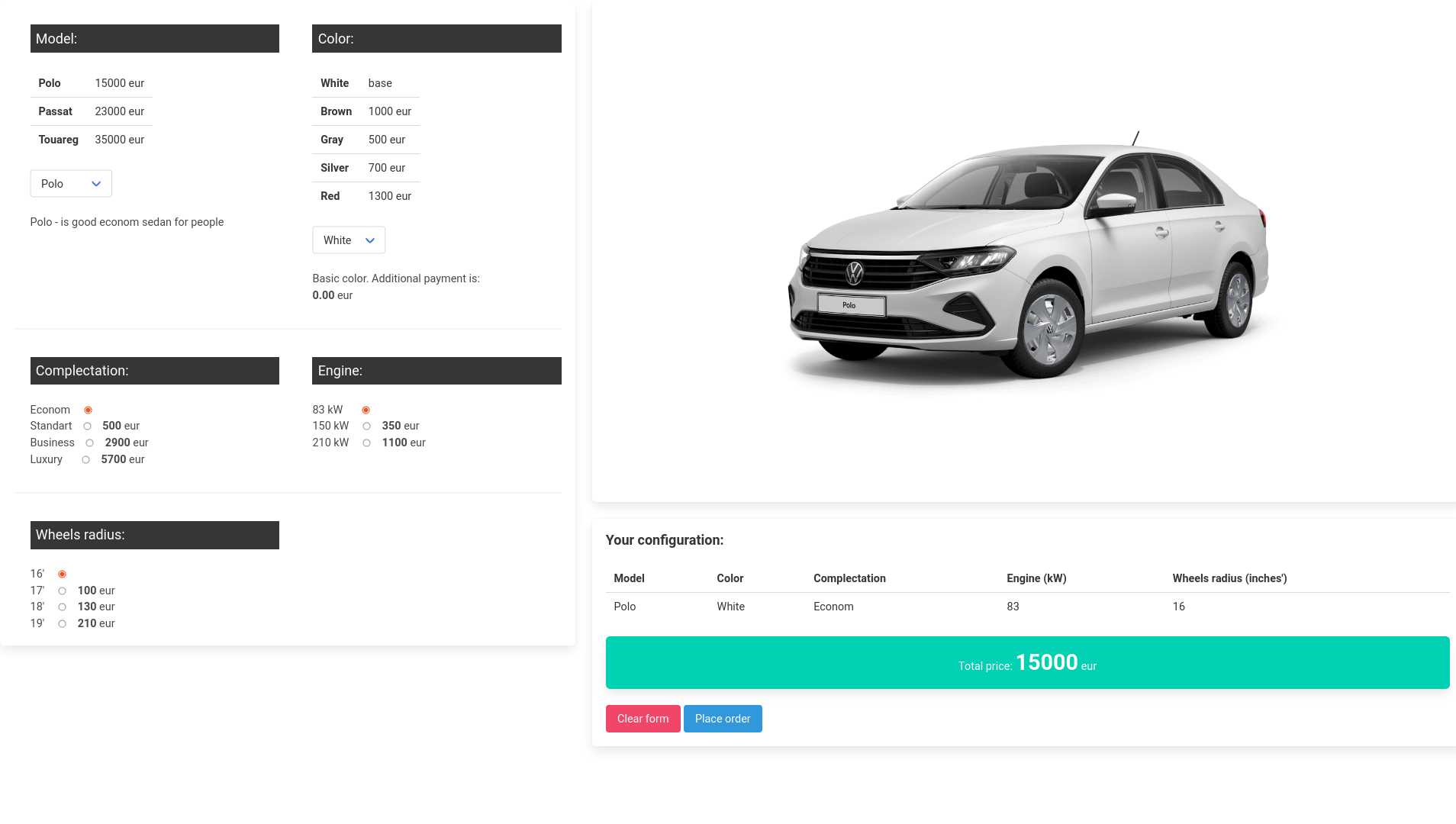Viewport: 1456px width, 824px height.
Task: Click the white Polo car image
Action: (1026, 259)
